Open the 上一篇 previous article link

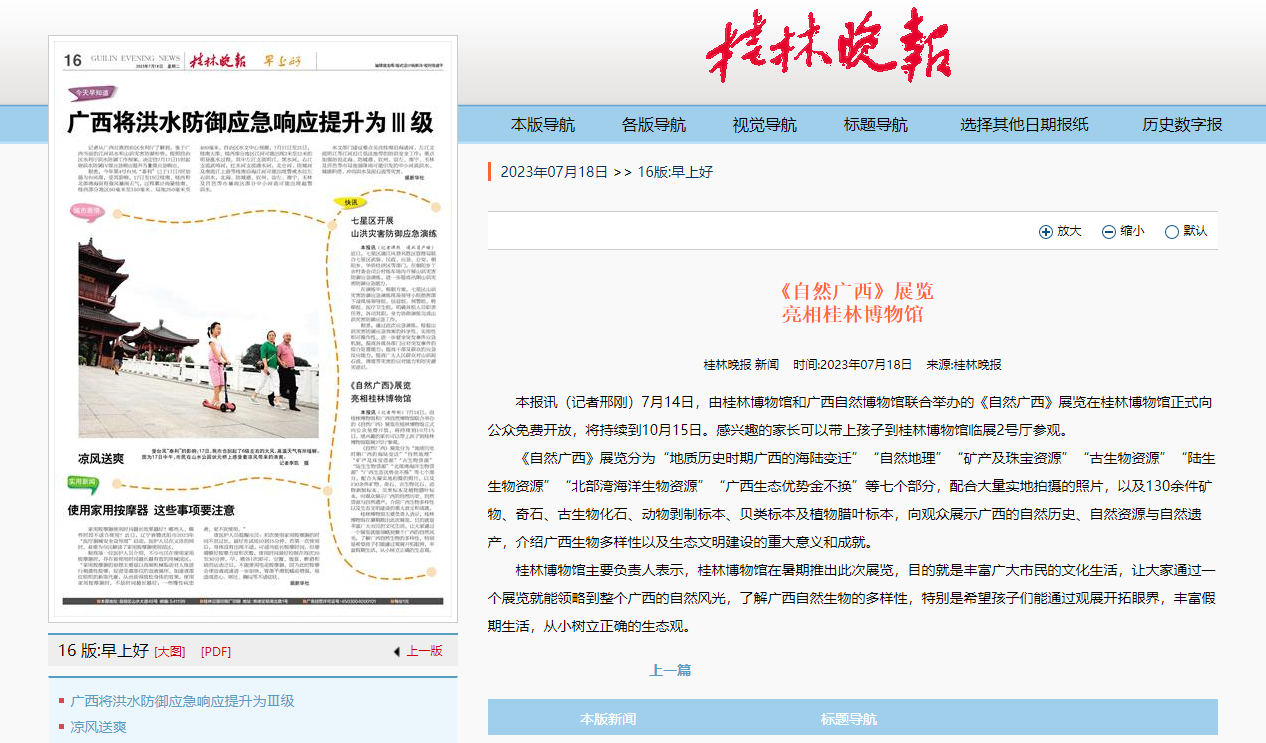[670, 670]
